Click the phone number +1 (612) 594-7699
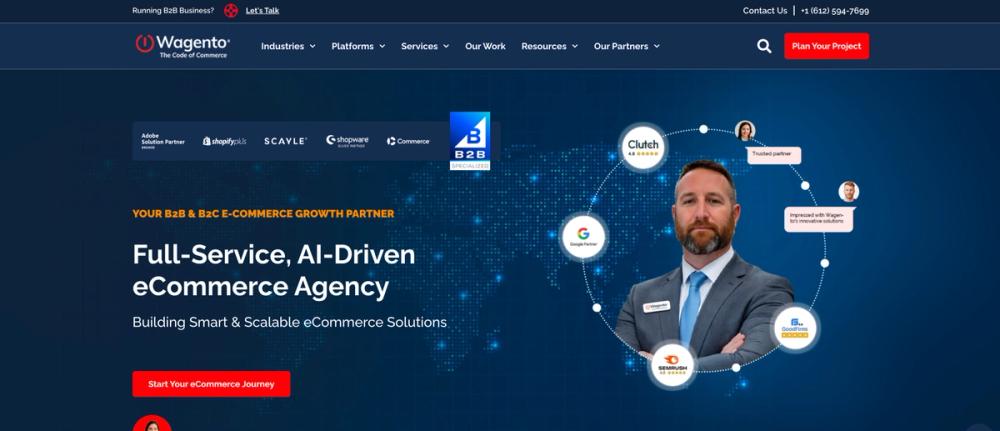The image size is (1000, 431). pyautogui.click(x=835, y=10)
